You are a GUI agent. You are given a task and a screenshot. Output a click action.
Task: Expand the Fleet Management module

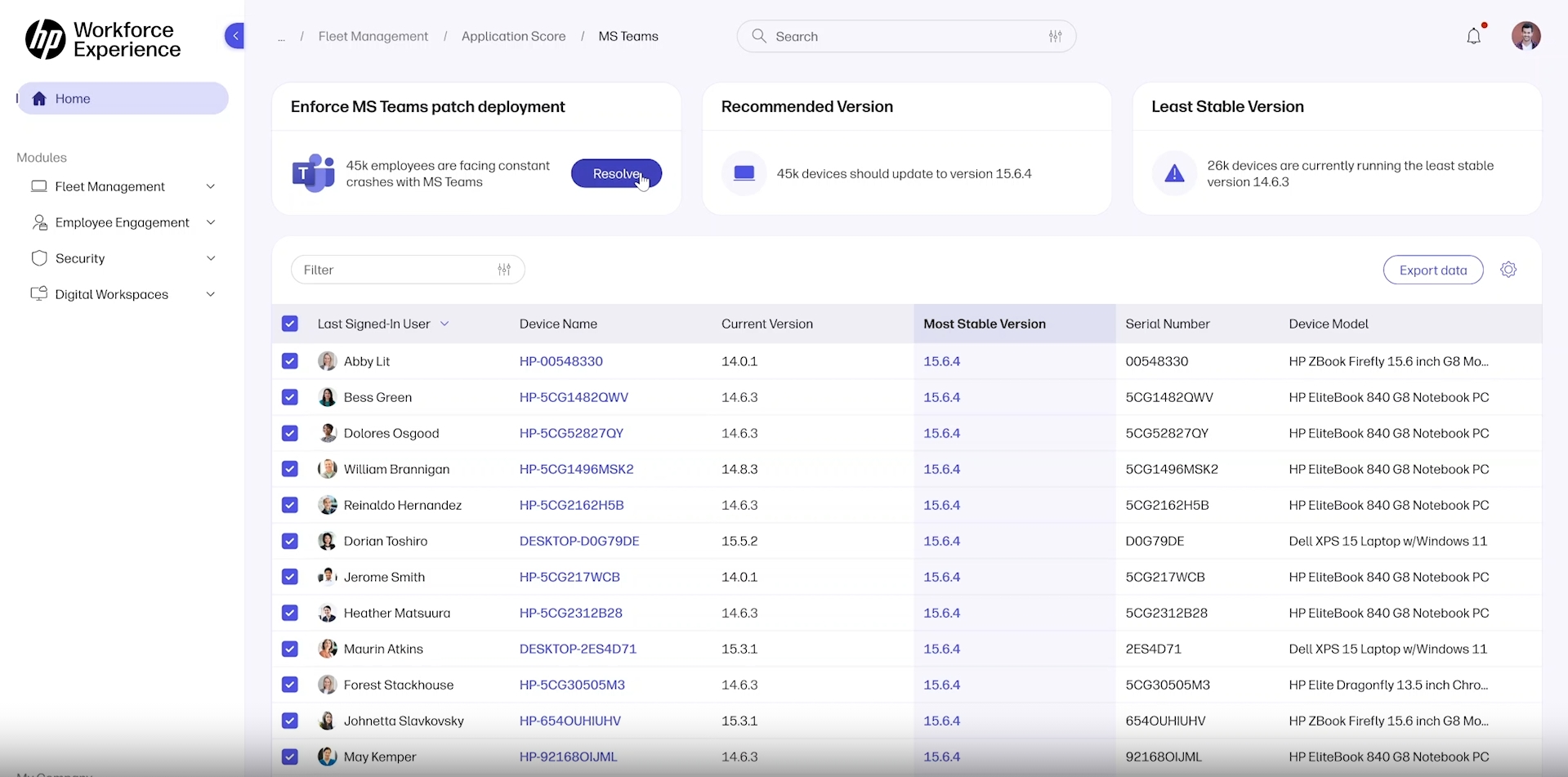pos(211,185)
